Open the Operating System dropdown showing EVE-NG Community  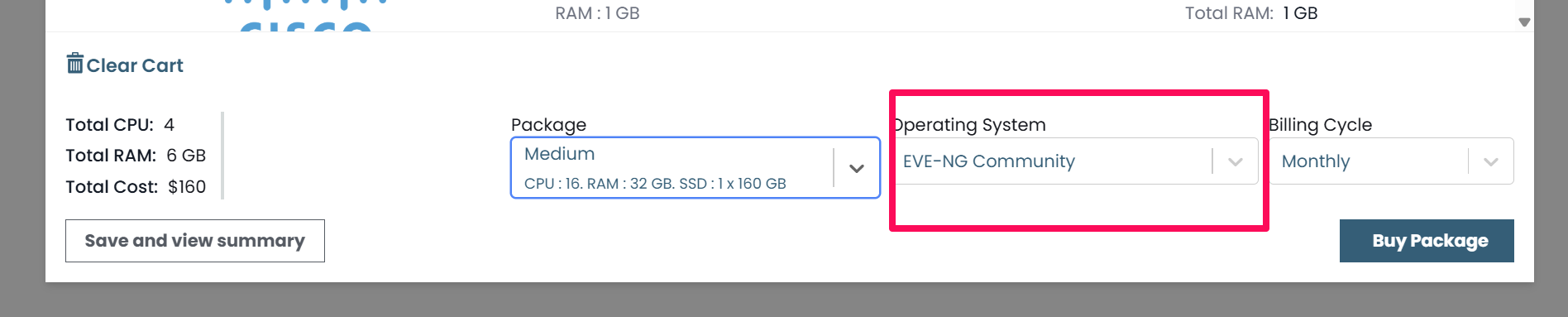[1077, 161]
